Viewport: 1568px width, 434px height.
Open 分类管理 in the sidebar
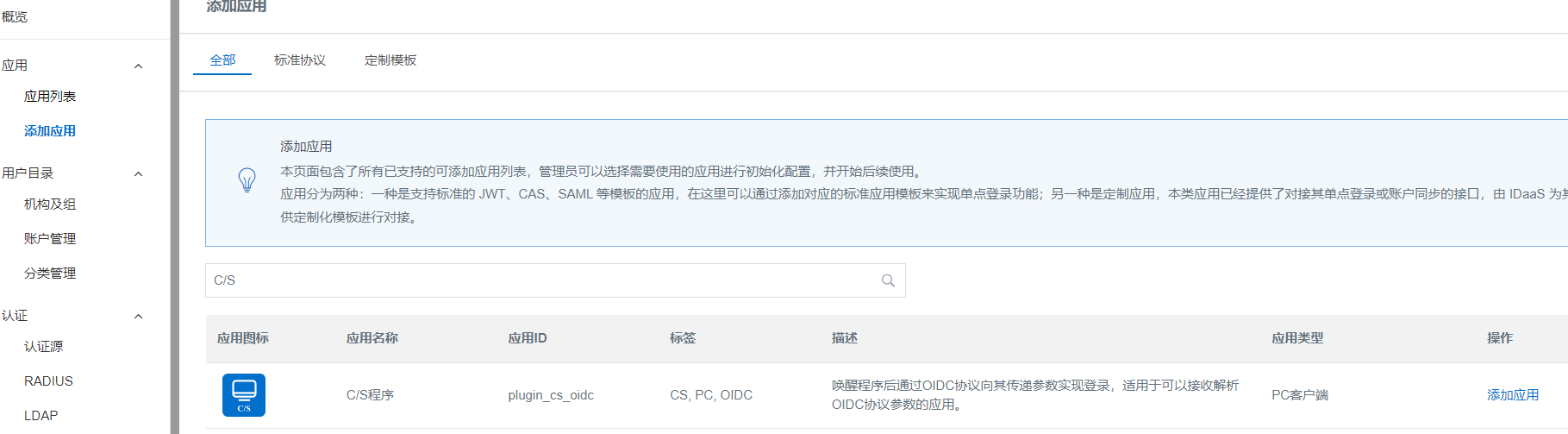(50, 274)
